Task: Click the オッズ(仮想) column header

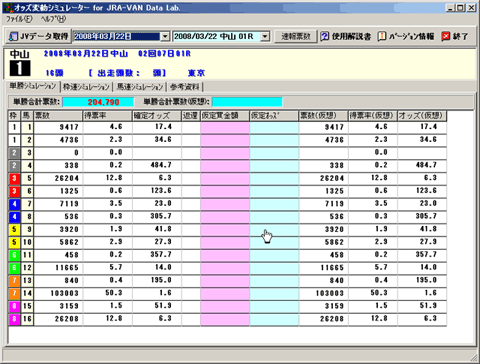Action: (x=422, y=116)
